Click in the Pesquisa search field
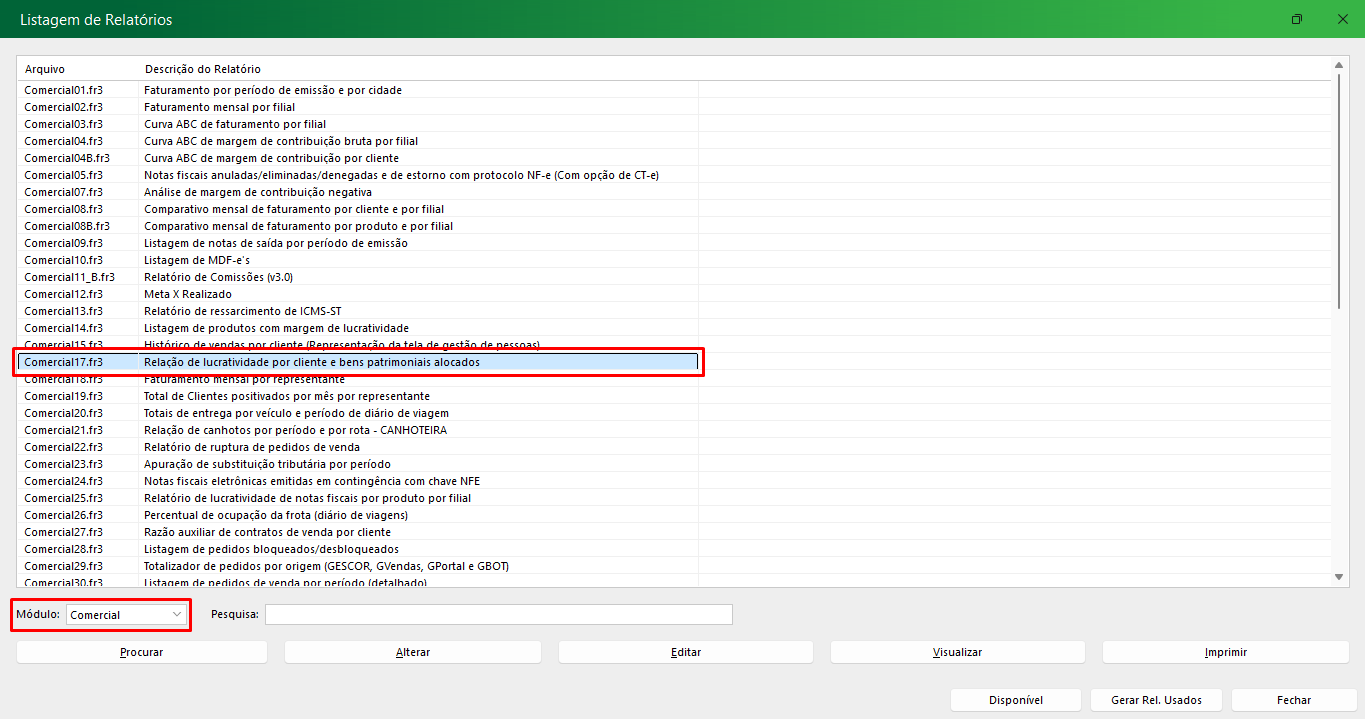This screenshot has height=719, width=1365. [x=498, y=614]
